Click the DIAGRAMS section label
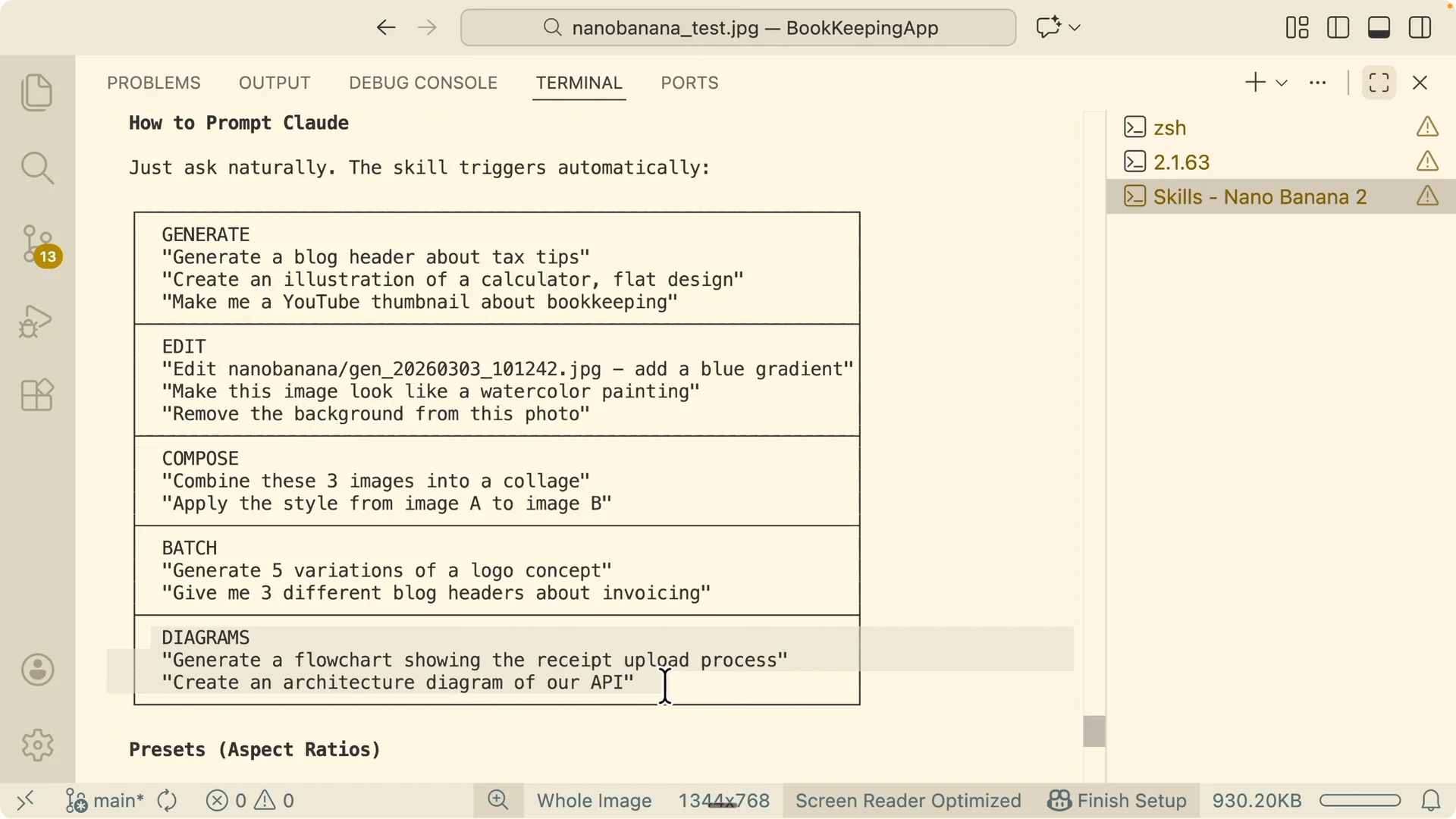The width and height of the screenshot is (1456, 819). [206, 638]
